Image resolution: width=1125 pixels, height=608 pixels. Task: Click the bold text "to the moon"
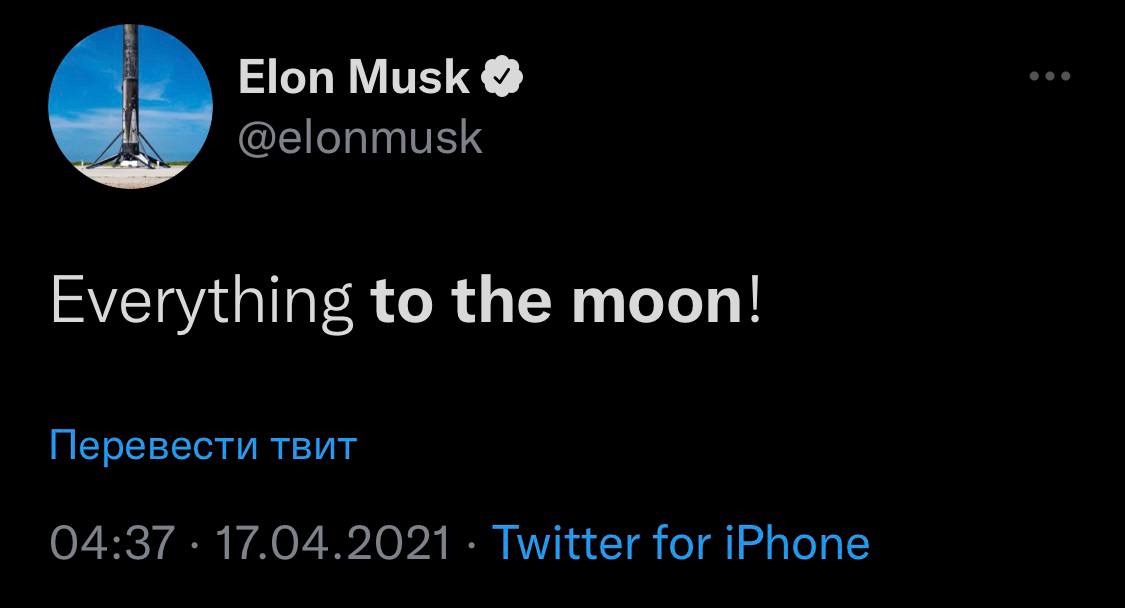(555, 301)
